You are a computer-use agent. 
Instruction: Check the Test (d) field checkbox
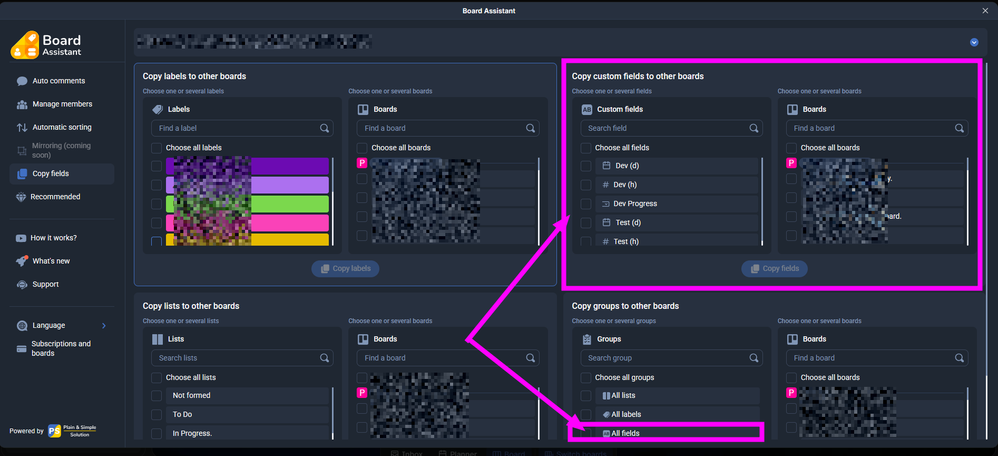[x=586, y=223]
